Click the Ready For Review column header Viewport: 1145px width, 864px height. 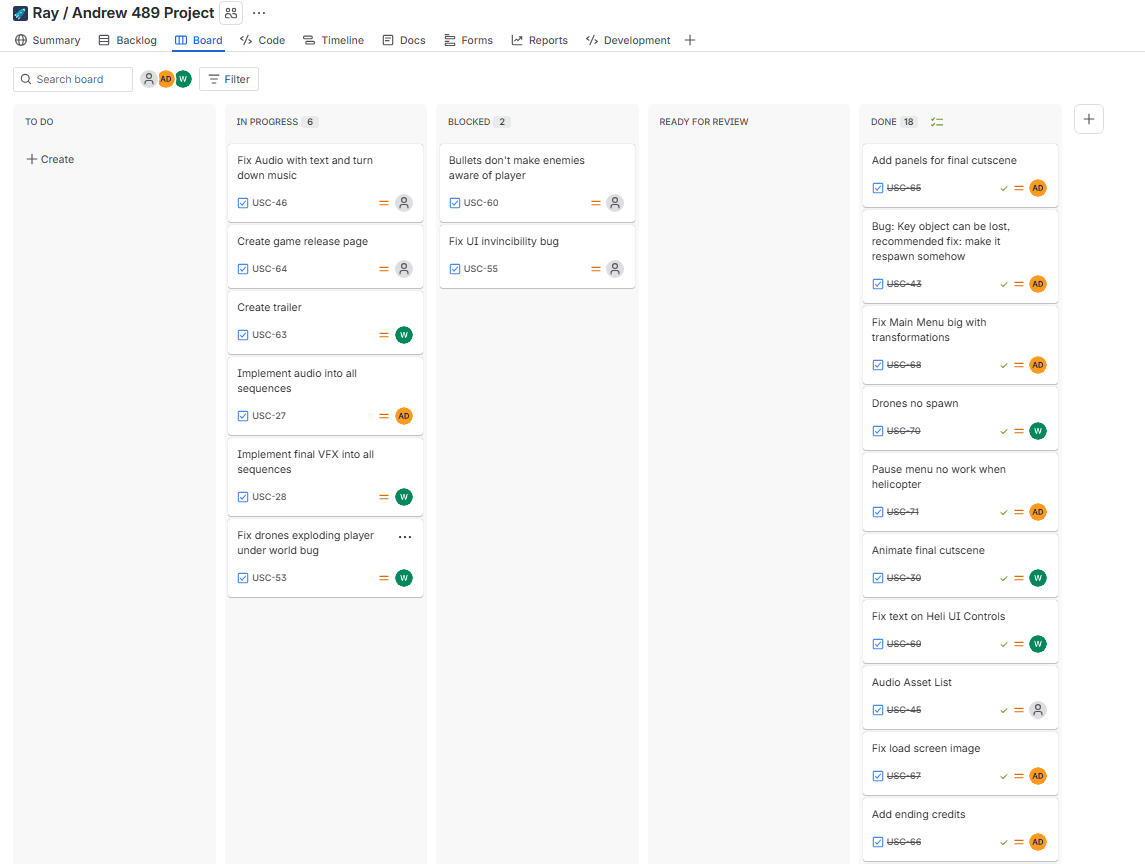coord(704,122)
